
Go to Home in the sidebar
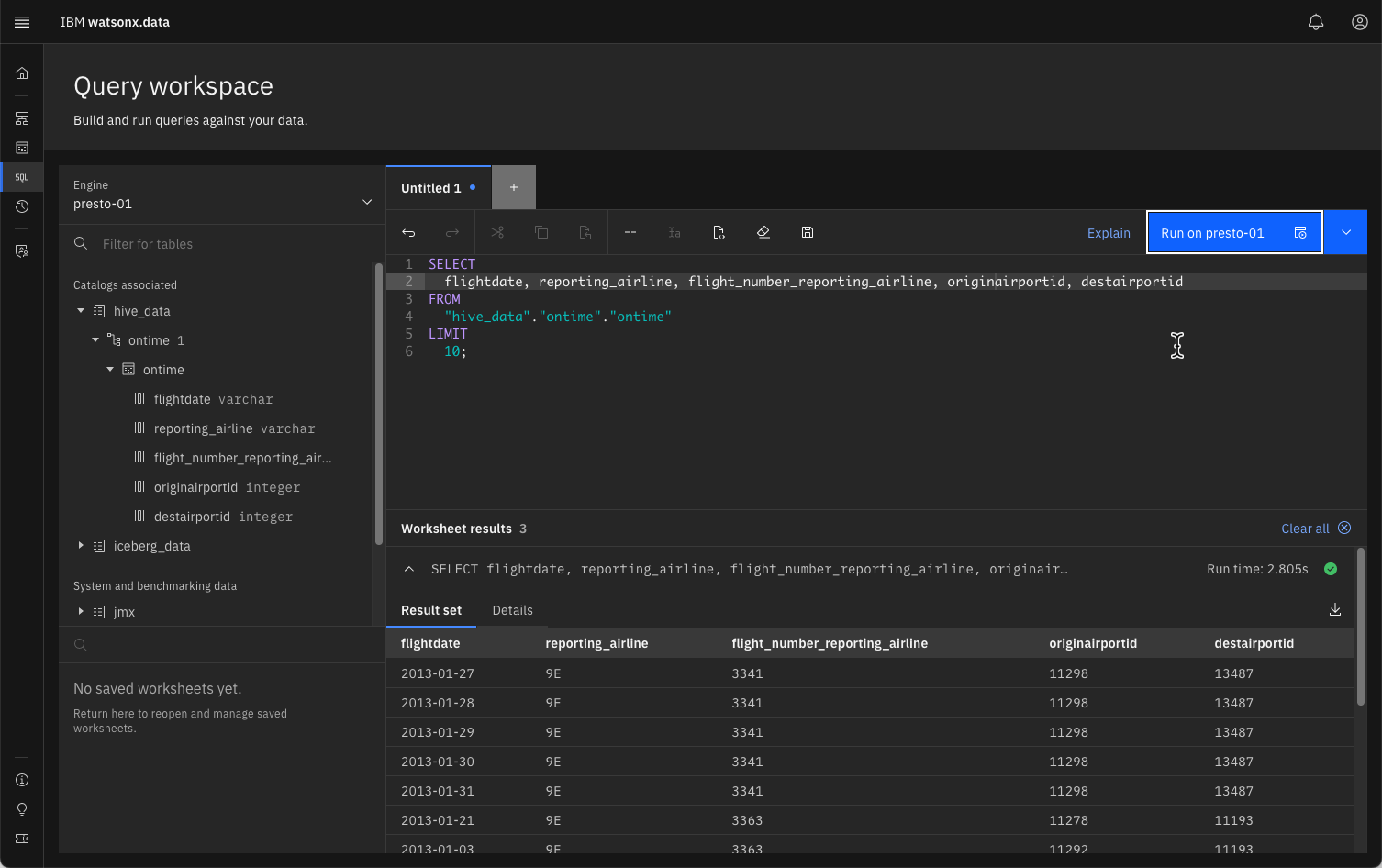point(22,73)
